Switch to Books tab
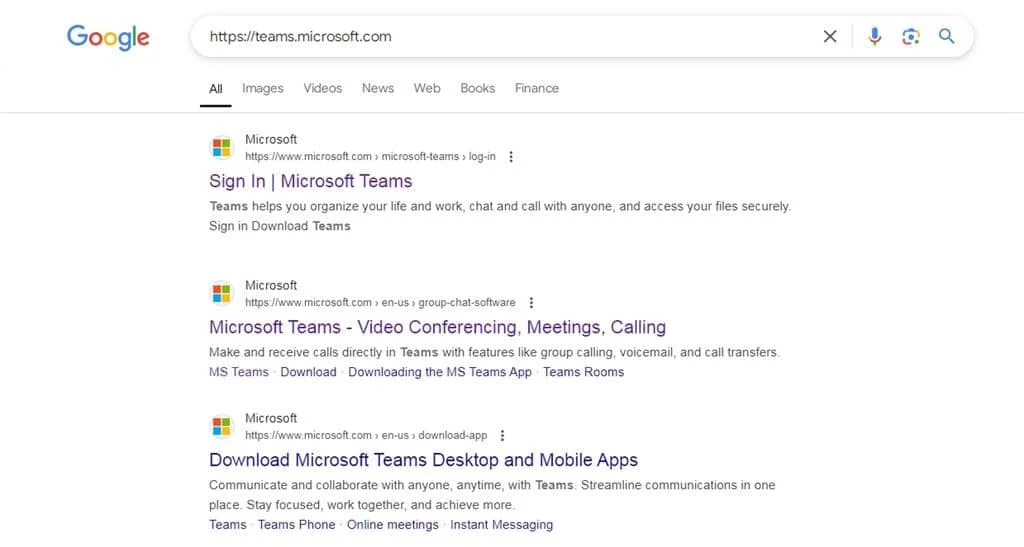 click(477, 88)
